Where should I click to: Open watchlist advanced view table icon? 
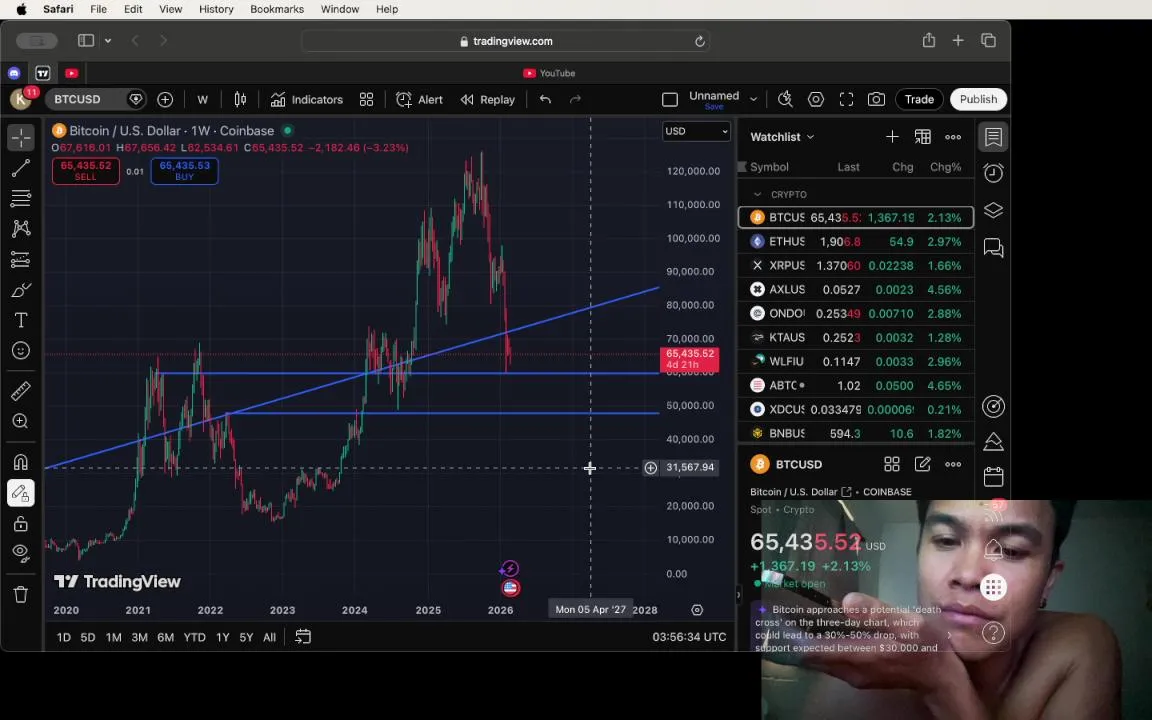[922, 137]
